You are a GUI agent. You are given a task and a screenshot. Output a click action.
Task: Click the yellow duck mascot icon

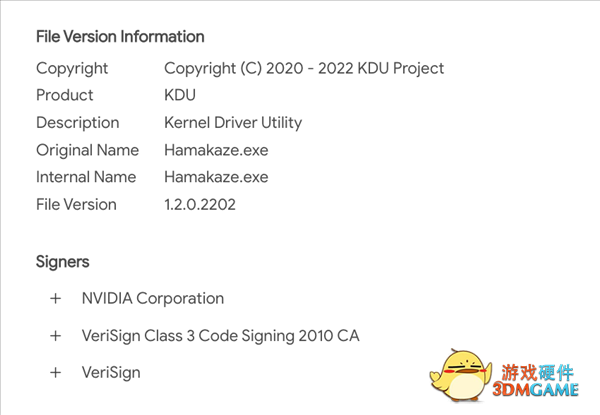pyautogui.click(x=461, y=375)
